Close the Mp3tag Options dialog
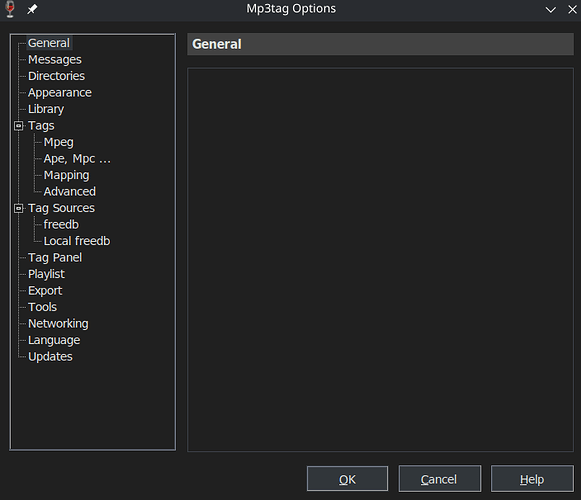This screenshot has width=581, height=500. (572, 10)
